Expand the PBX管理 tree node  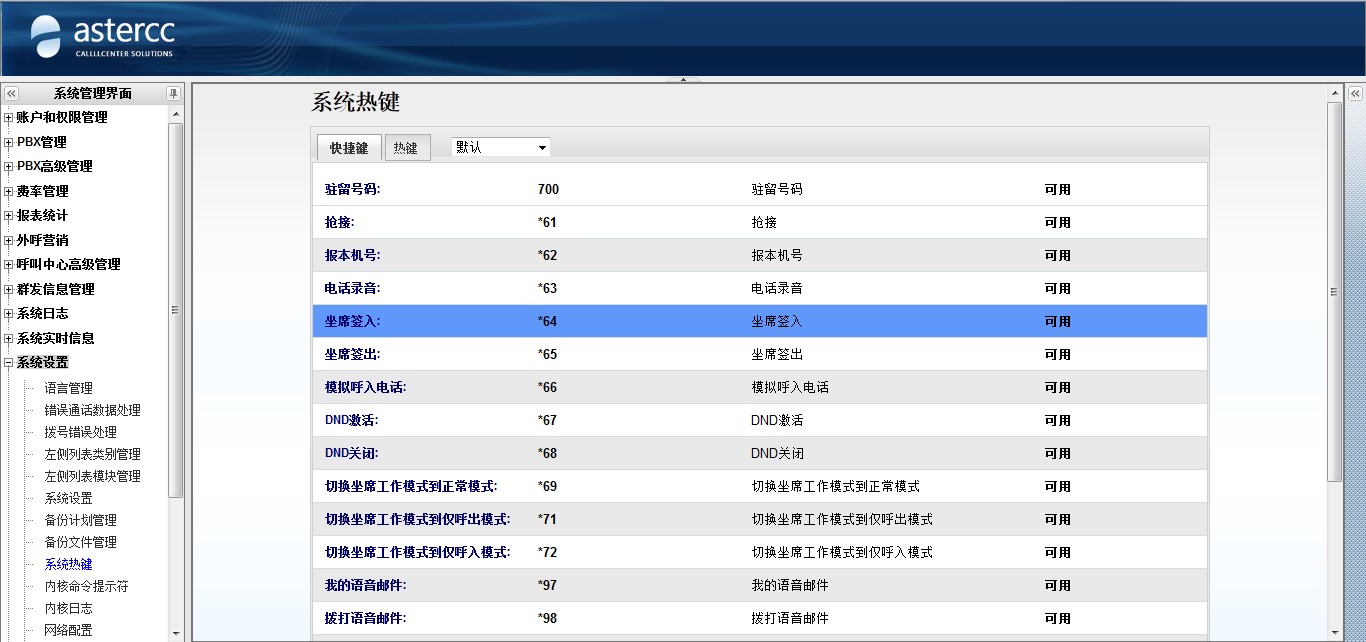(9, 142)
